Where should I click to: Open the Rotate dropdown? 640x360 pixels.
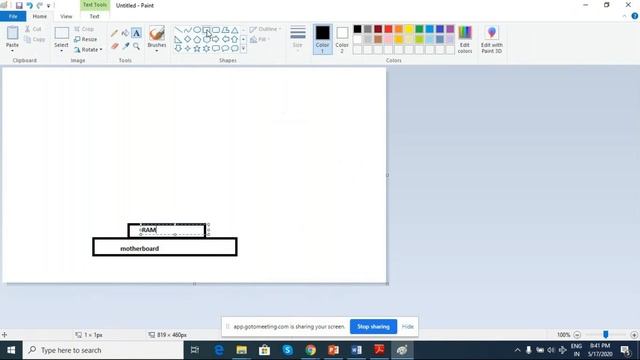tap(88, 49)
